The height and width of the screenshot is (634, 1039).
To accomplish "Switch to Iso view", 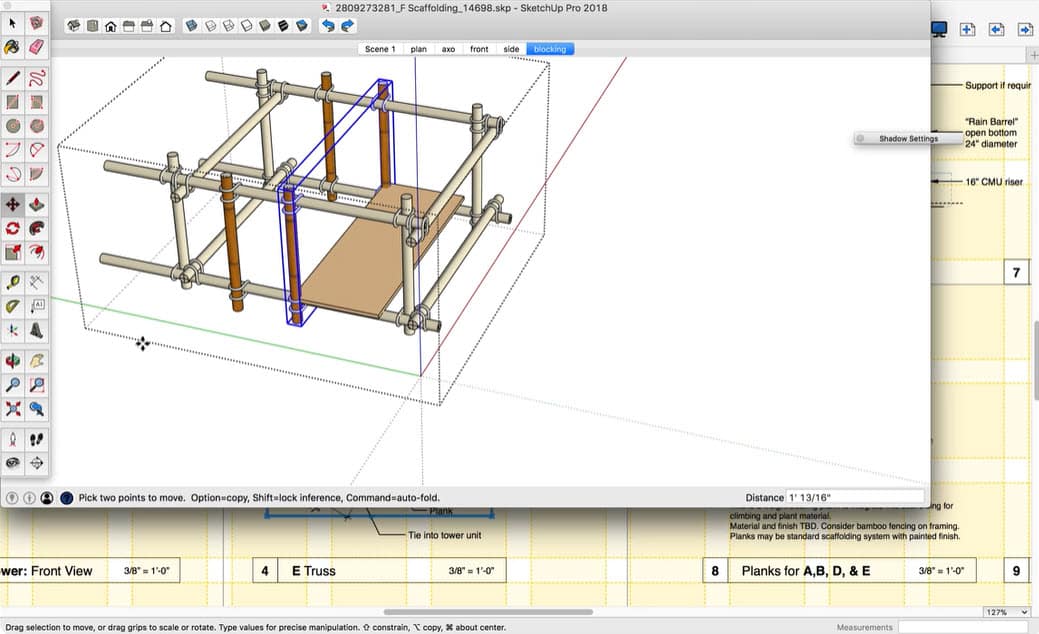I will pos(74,26).
